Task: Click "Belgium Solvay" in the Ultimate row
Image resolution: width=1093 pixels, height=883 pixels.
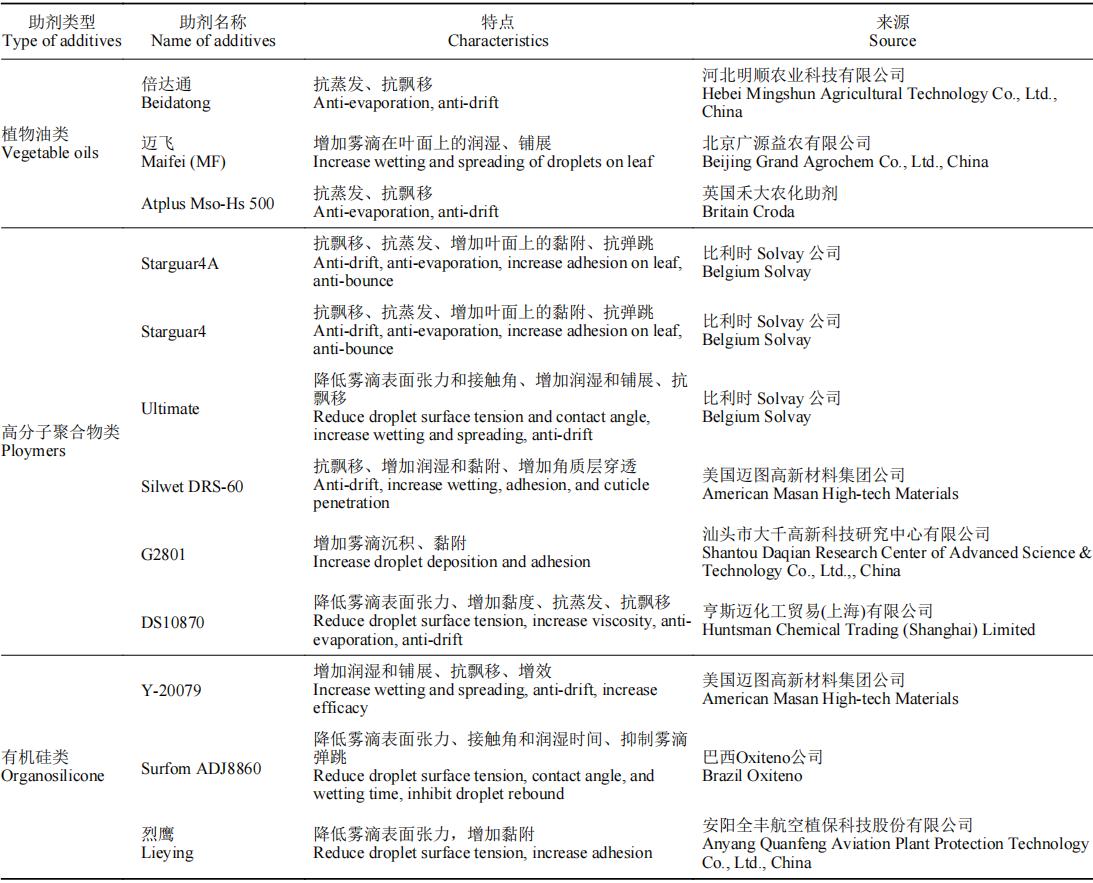Action: 756,417
